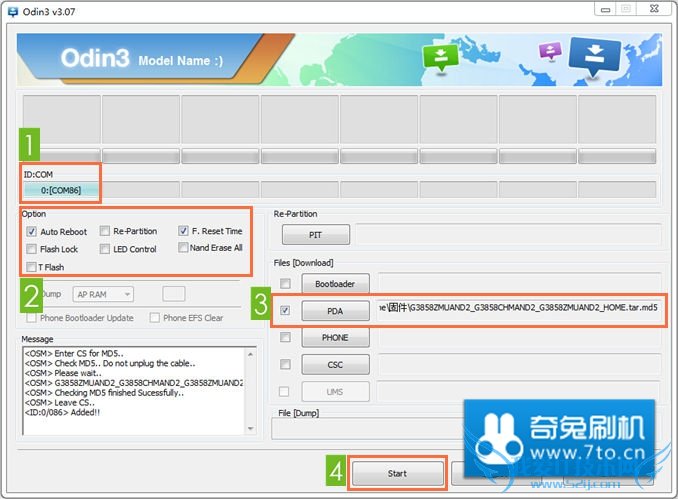The height and width of the screenshot is (499, 678).
Task: Click the Message log scroll down arrow
Action: [251, 429]
